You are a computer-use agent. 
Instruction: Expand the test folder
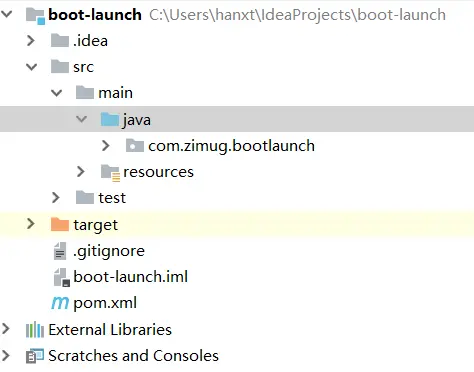tap(56, 198)
